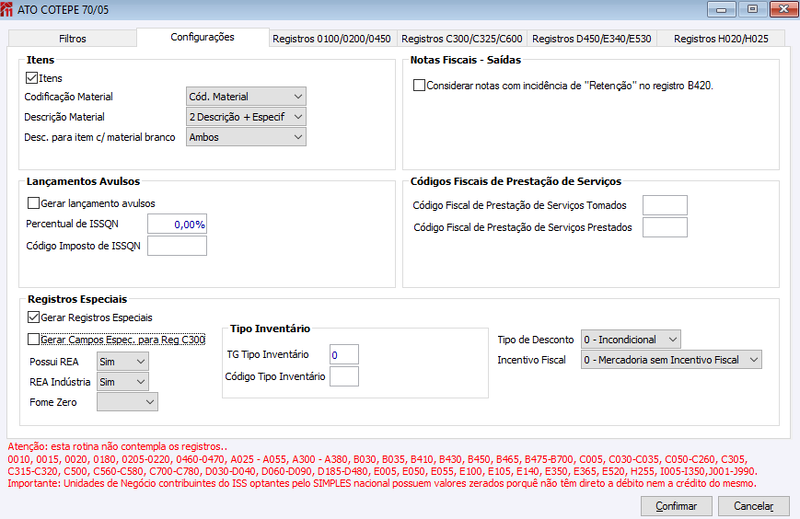Screen dimensions: 800x519
Task: Go to Registros D450/E340/E530 tab
Action: point(592,39)
